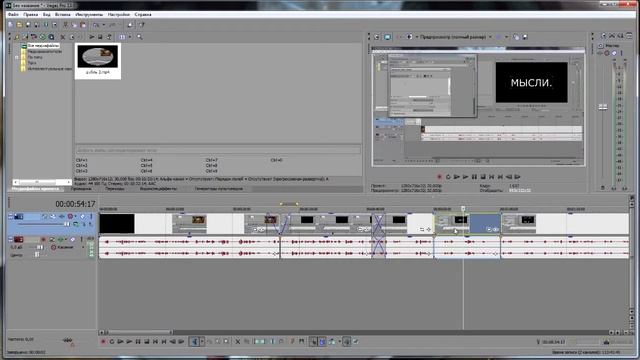Open Project Video Properties in preview toolbar
Image resolution: width=640 pixels, height=360 pixels.
pos(376,37)
